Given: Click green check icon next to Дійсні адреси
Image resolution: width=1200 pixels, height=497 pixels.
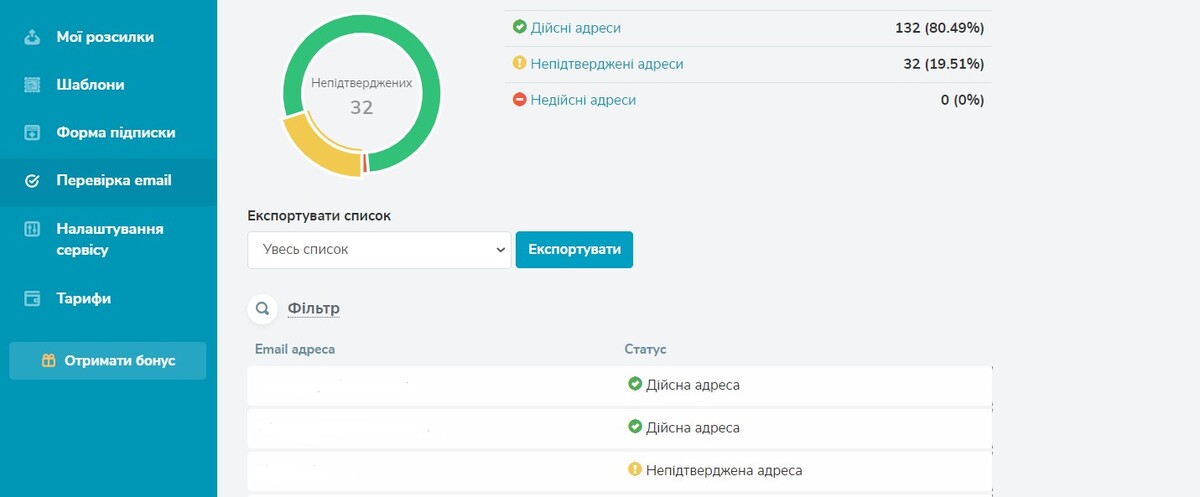Looking at the screenshot, I should [x=519, y=27].
